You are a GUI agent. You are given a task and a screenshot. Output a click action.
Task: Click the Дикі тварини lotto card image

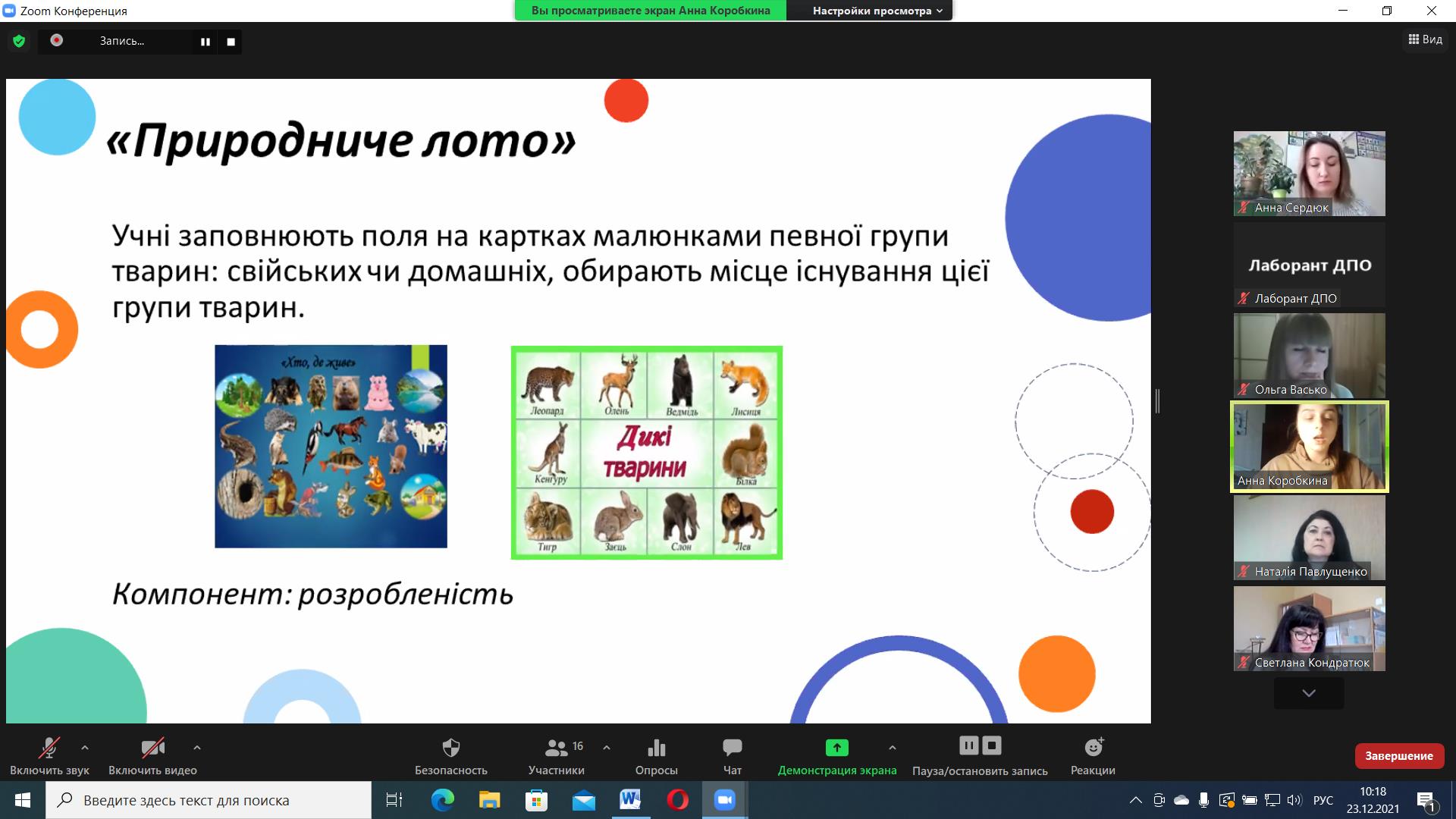[x=647, y=453]
